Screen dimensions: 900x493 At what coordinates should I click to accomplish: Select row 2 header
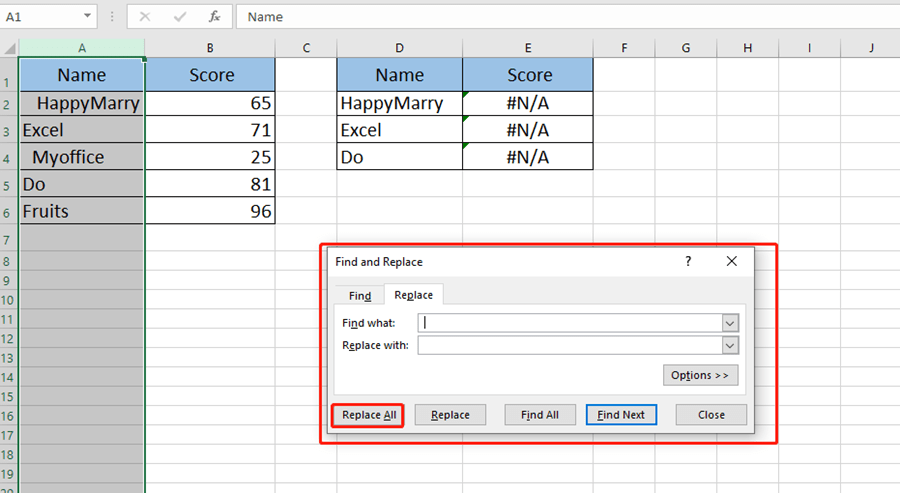(x=9, y=104)
